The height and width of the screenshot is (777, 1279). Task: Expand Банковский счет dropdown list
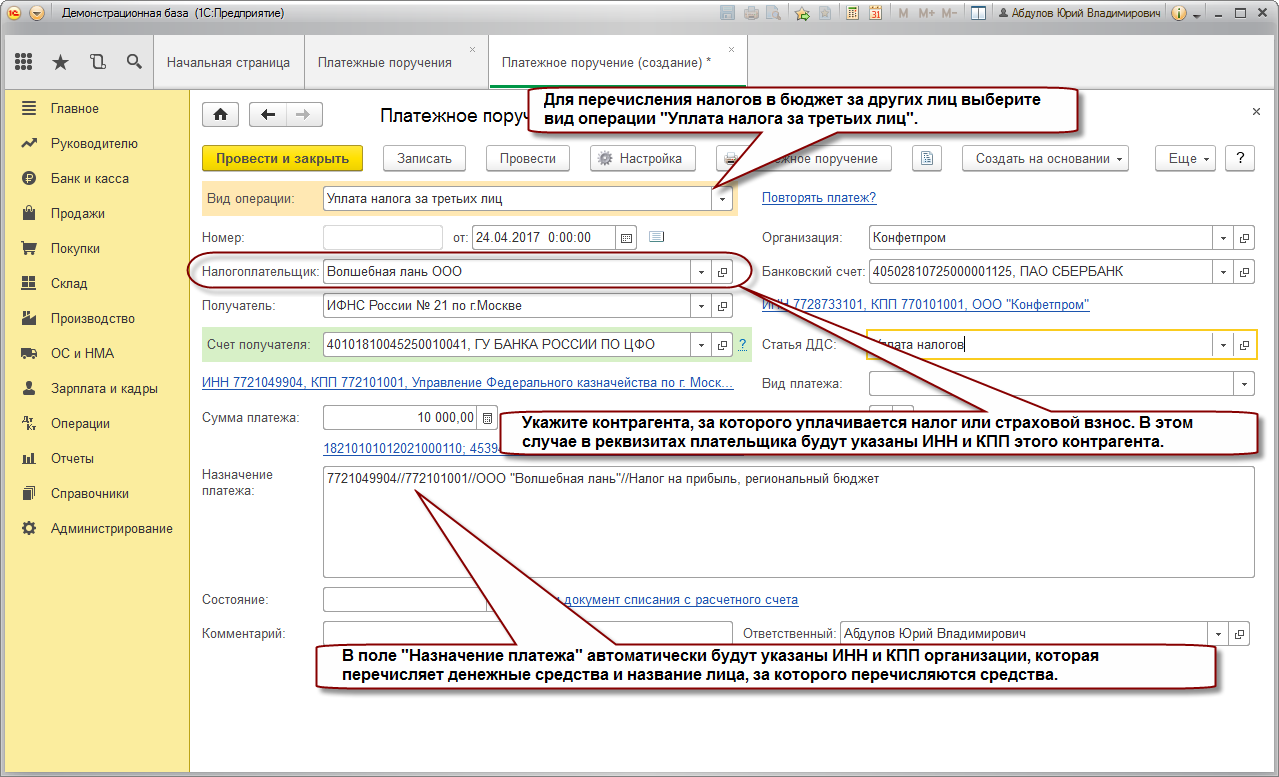tap(1223, 272)
